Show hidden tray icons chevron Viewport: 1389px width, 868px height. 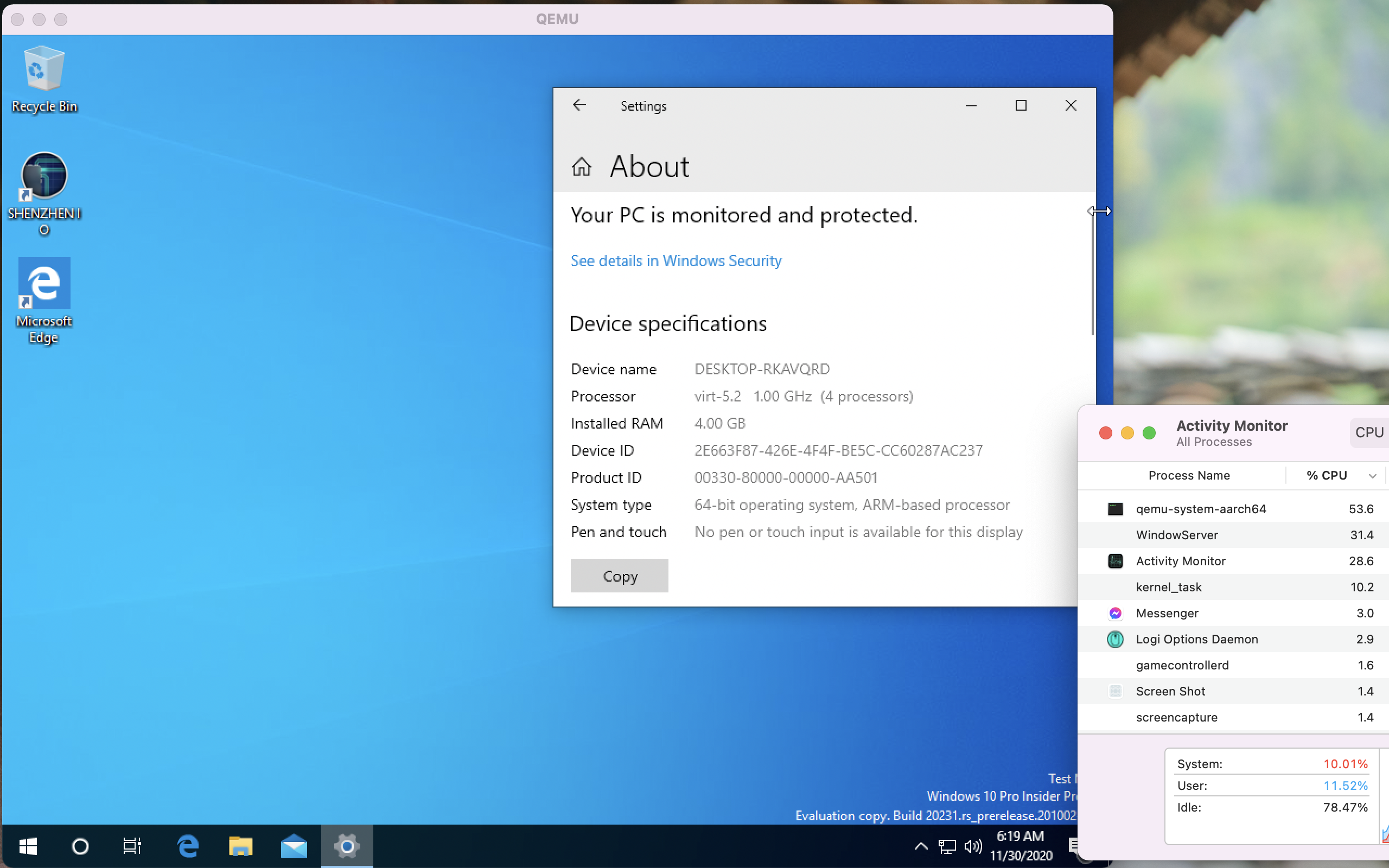point(921,846)
